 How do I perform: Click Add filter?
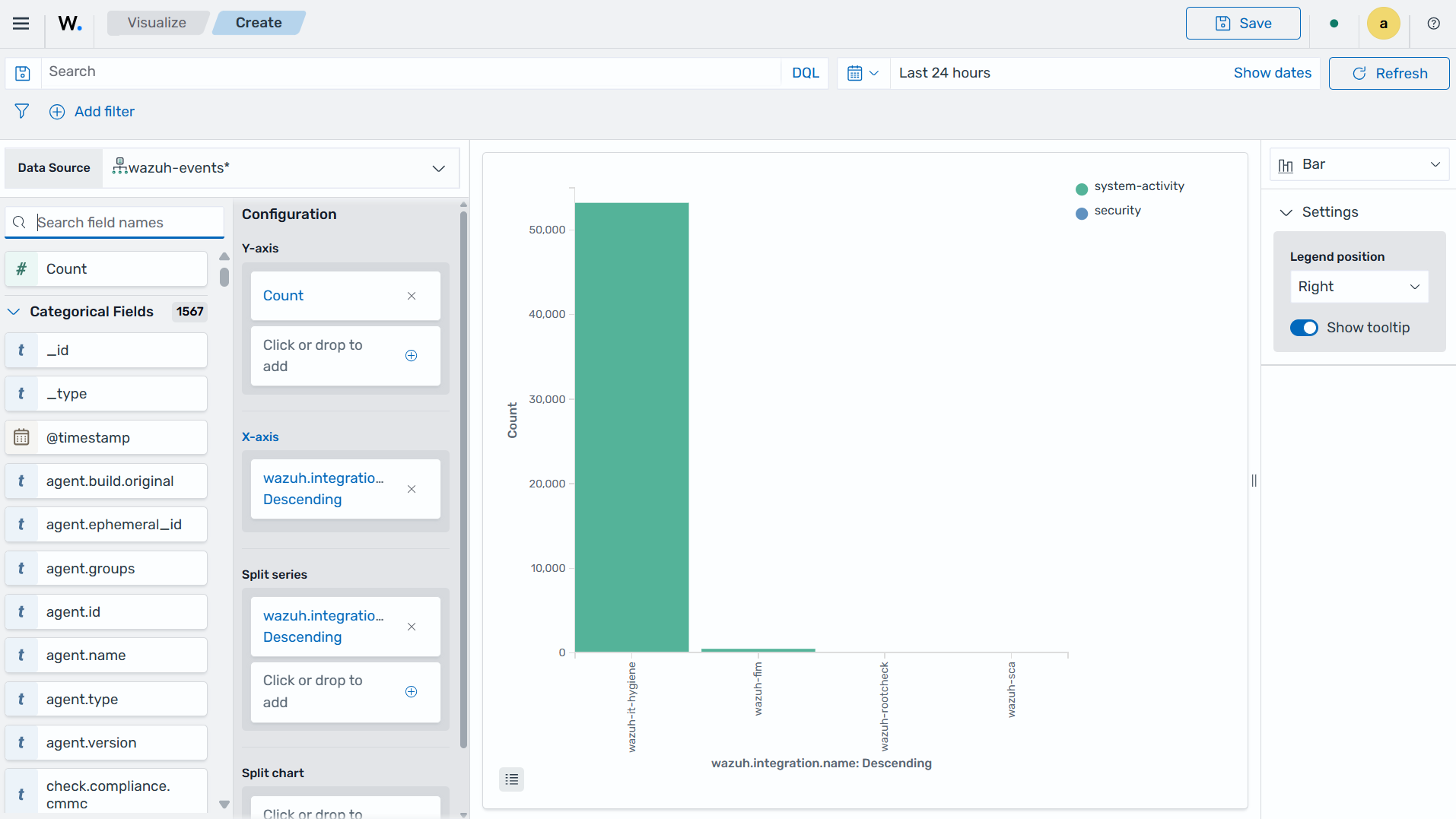[x=92, y=111]
